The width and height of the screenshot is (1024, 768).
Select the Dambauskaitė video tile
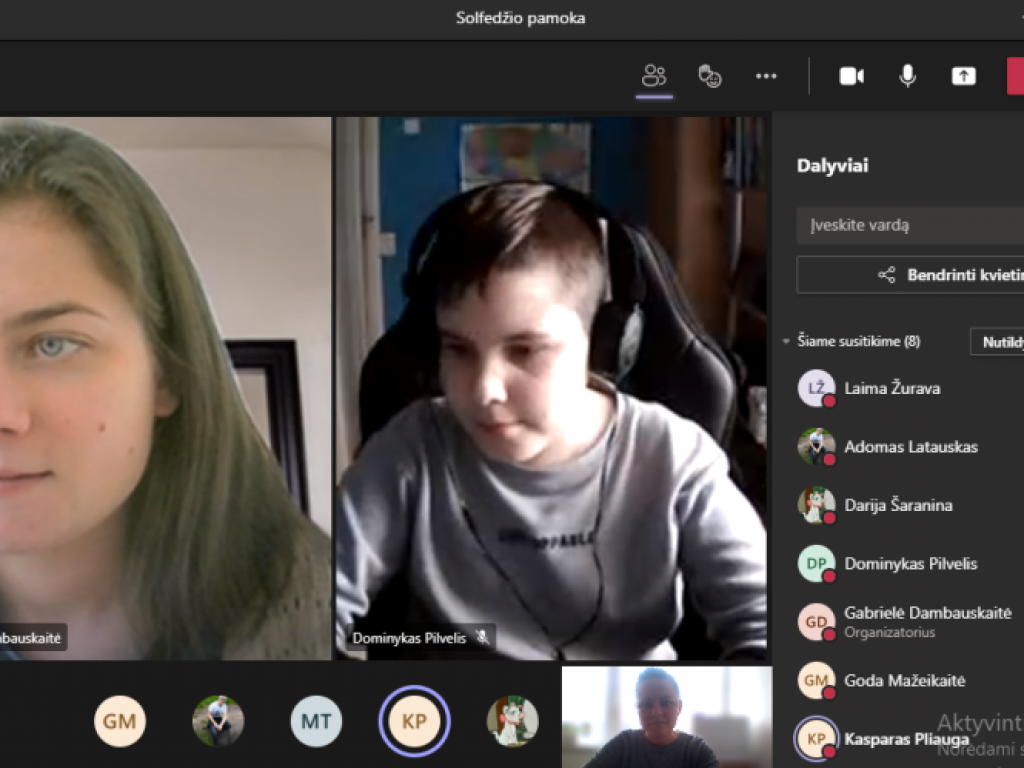166,389
